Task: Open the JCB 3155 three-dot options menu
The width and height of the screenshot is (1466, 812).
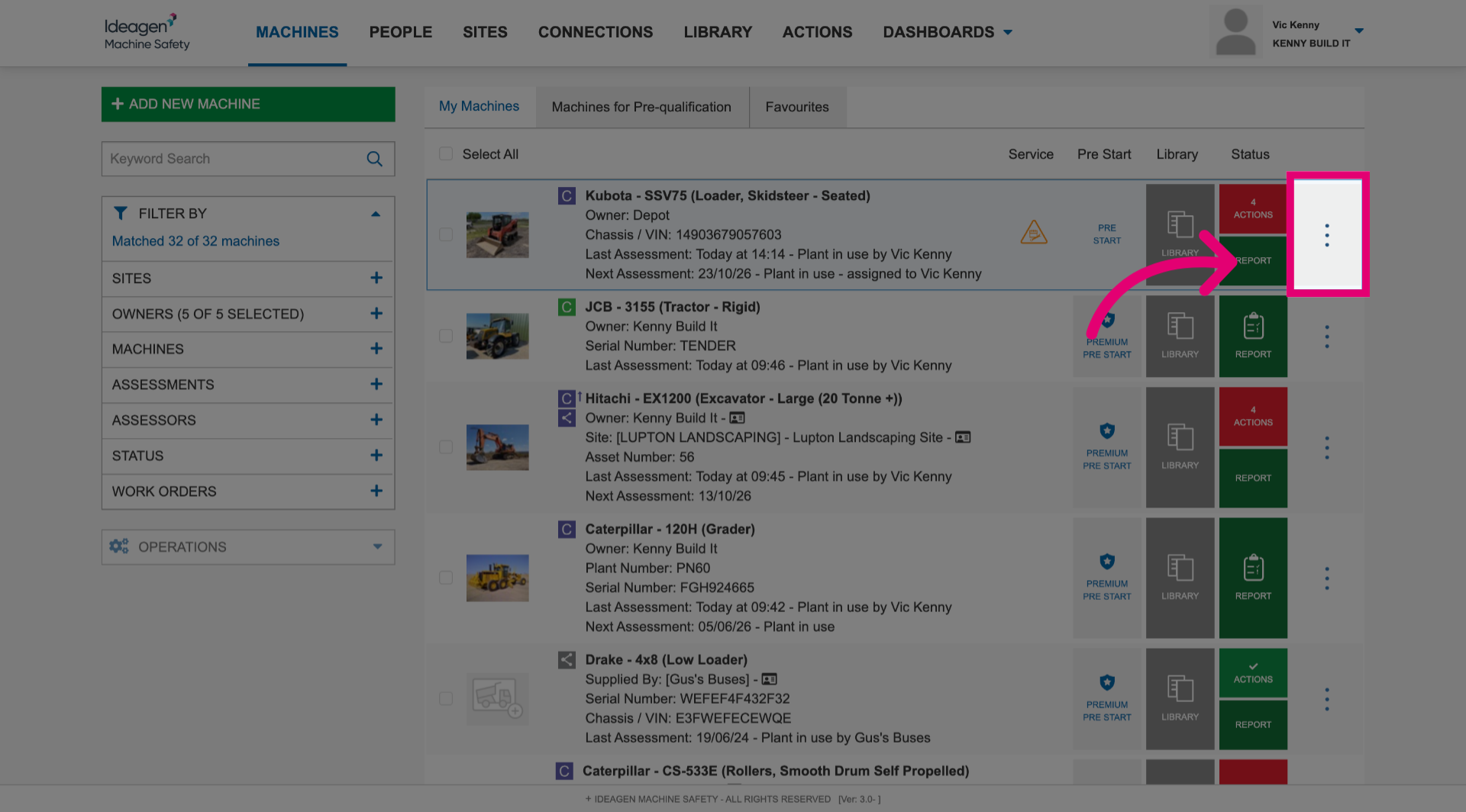Action: 1327,337
